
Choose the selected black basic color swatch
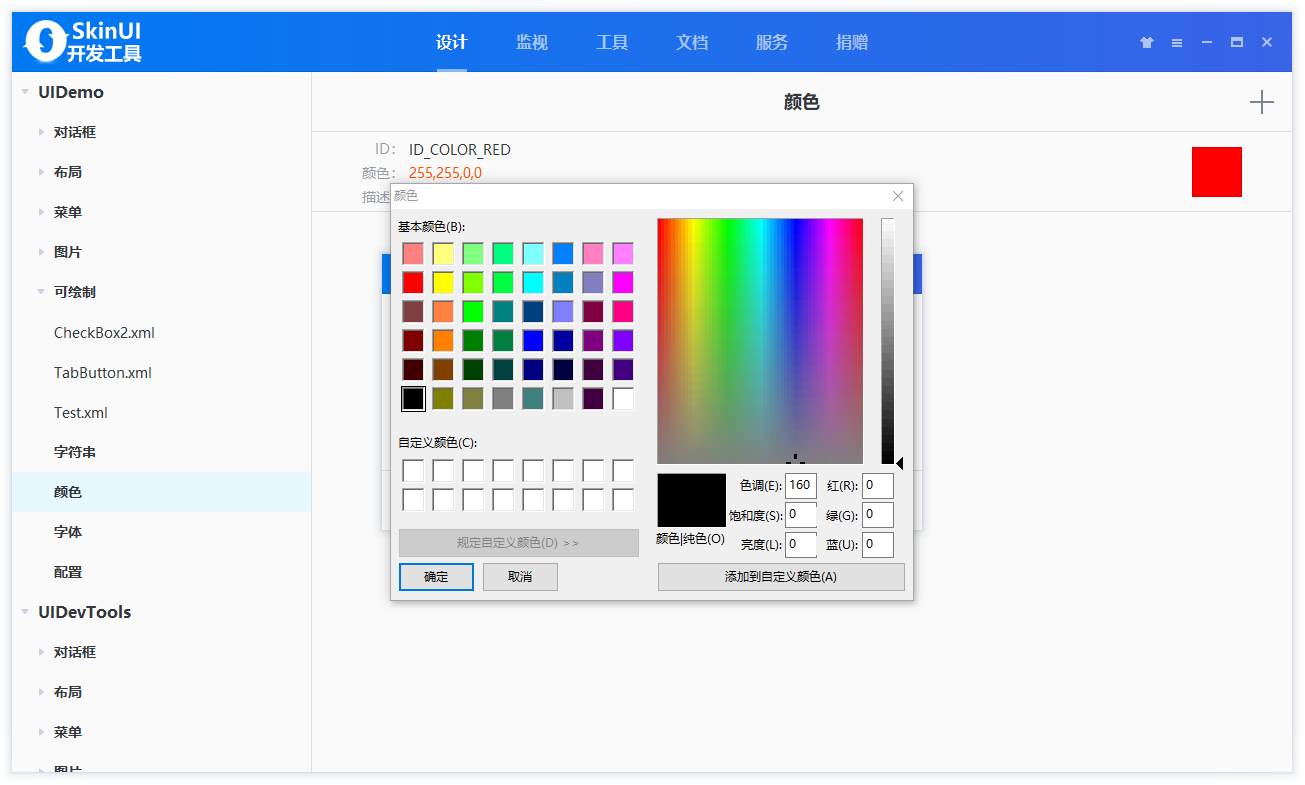[413, 399]
